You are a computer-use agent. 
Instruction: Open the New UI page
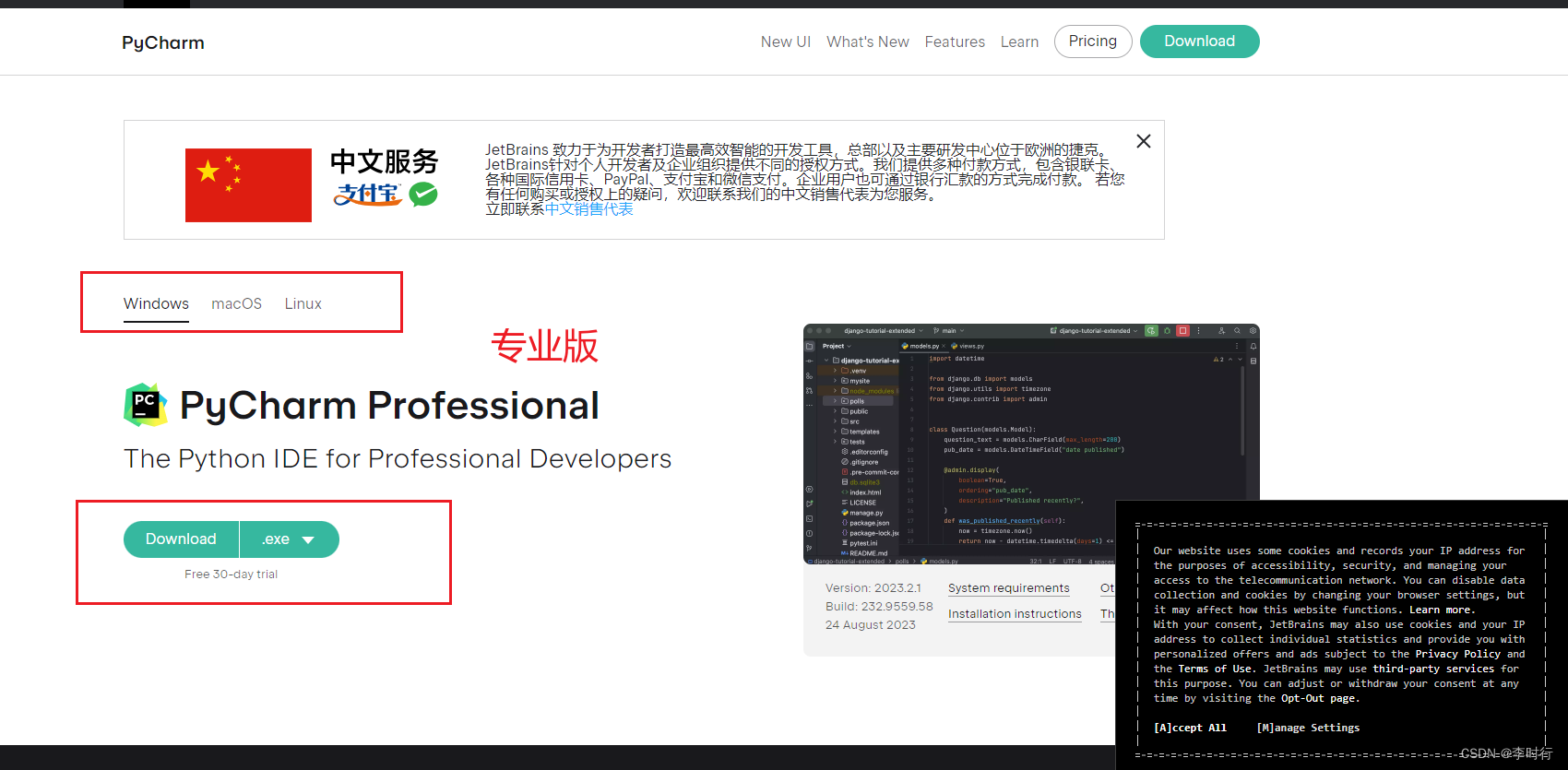[x=786, y=41]
